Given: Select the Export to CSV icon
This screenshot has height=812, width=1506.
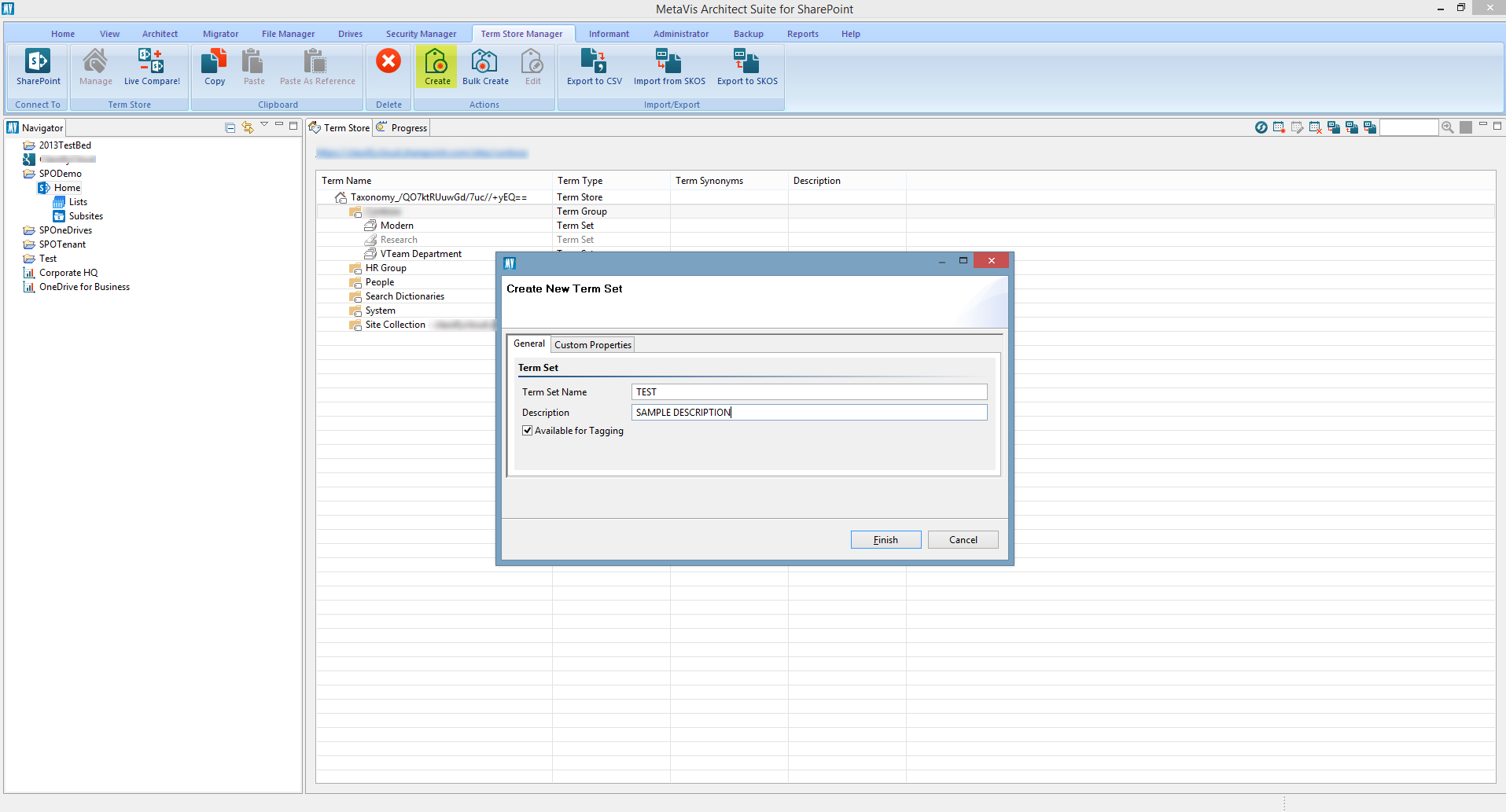Looking at the screenshot, I should [x=594, y=66].
